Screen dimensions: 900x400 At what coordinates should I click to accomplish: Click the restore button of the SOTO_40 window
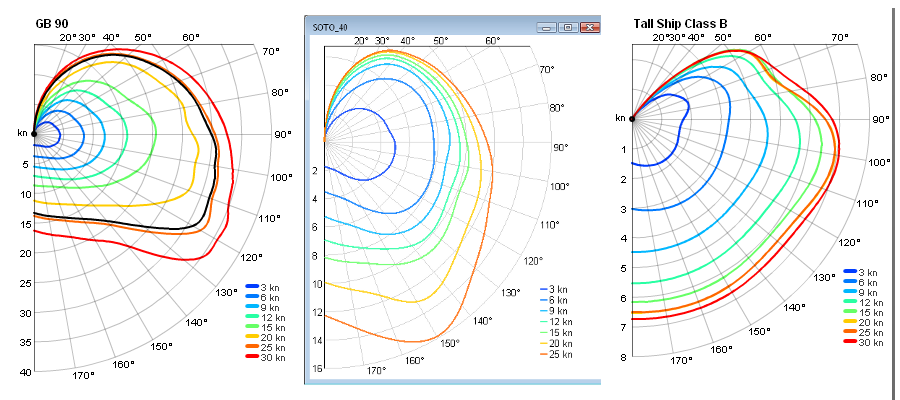click(566, 28)
